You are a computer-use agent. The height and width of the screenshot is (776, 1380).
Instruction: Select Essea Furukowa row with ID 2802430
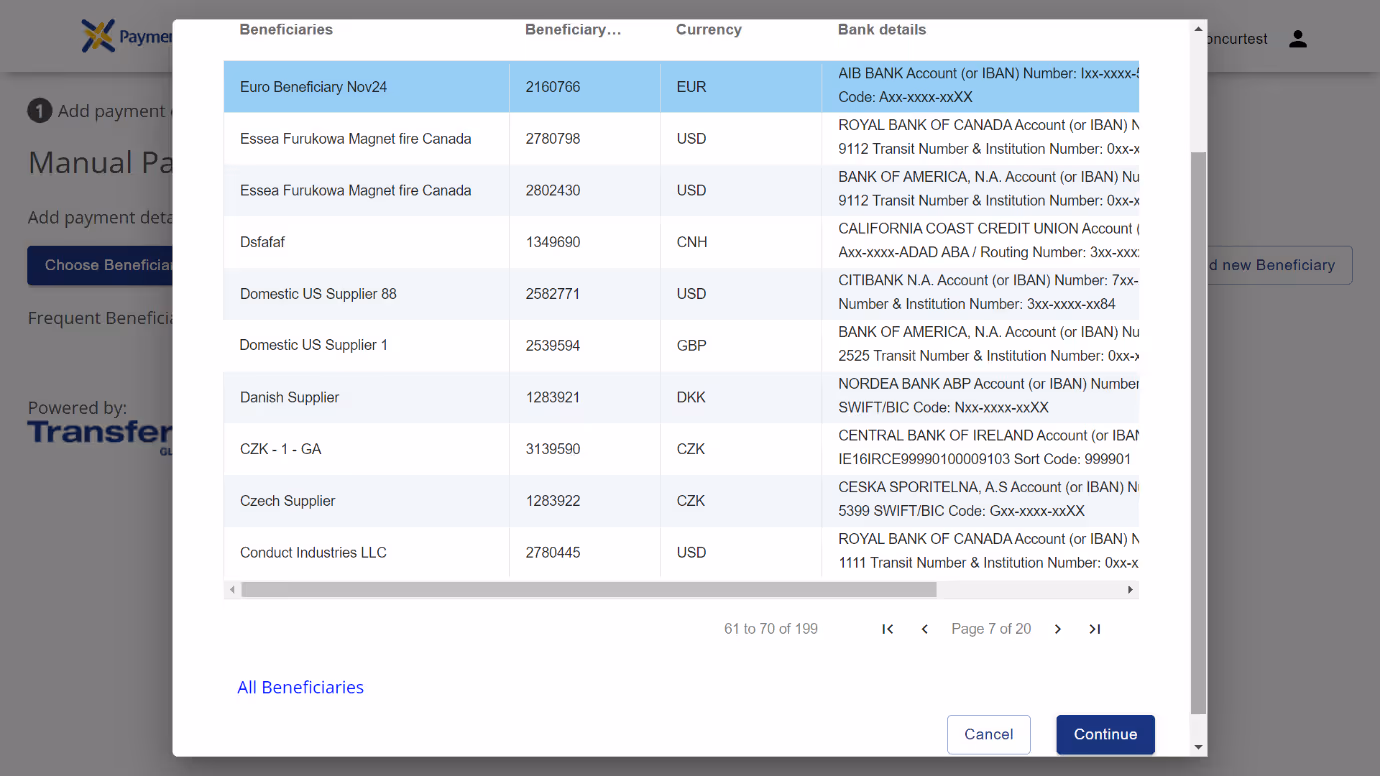coord(681,190)
